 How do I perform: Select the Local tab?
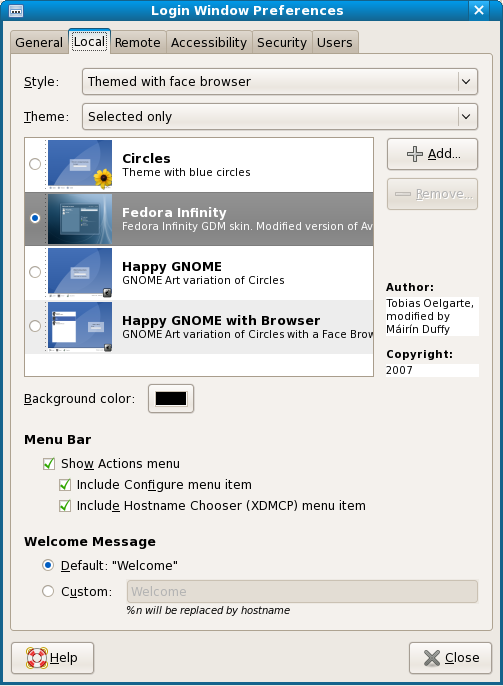(89, 42)
